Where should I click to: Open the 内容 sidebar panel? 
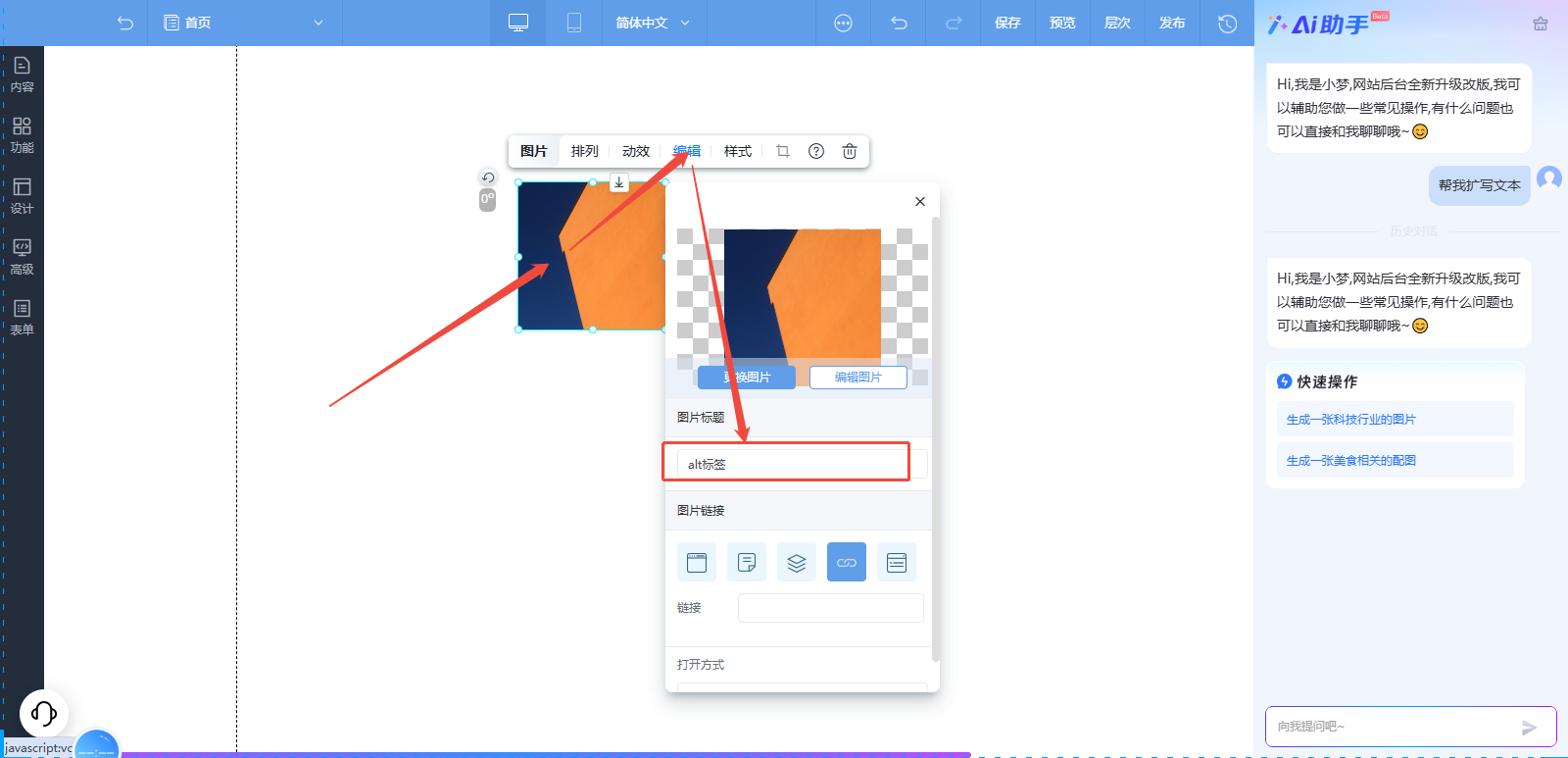pyautogui.click(x=22, y=75)
